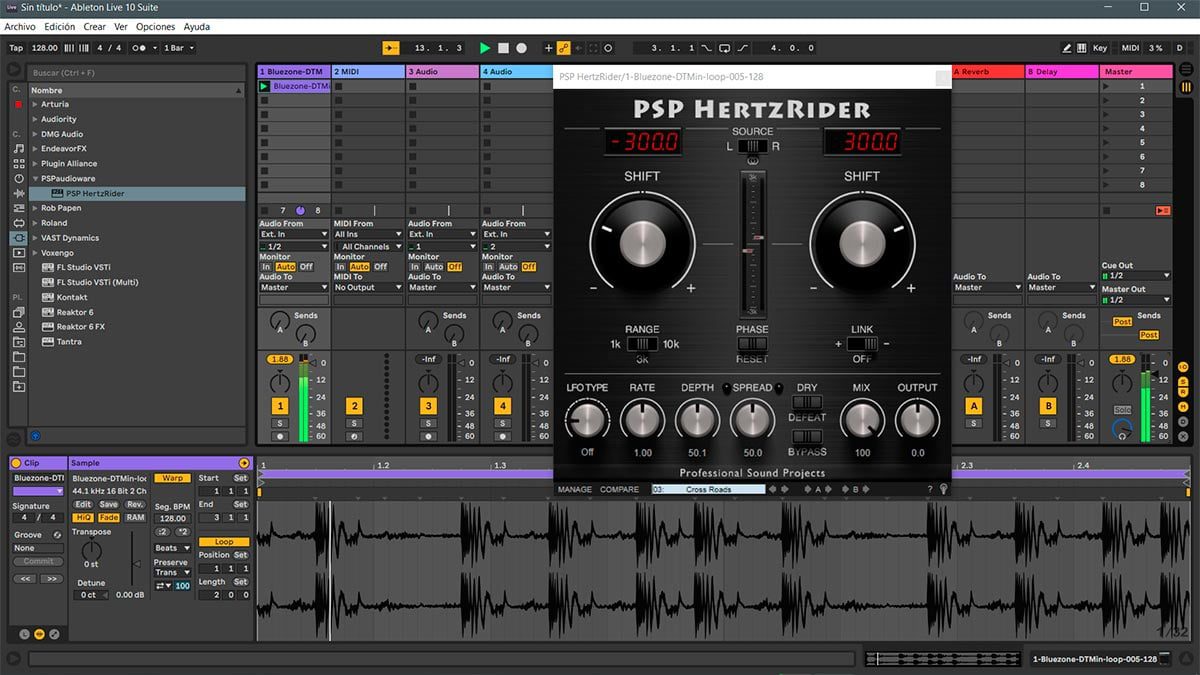Click the left SHIFT knob in HertzRider
Screen dimensions: 1200x675
(642, 243)
